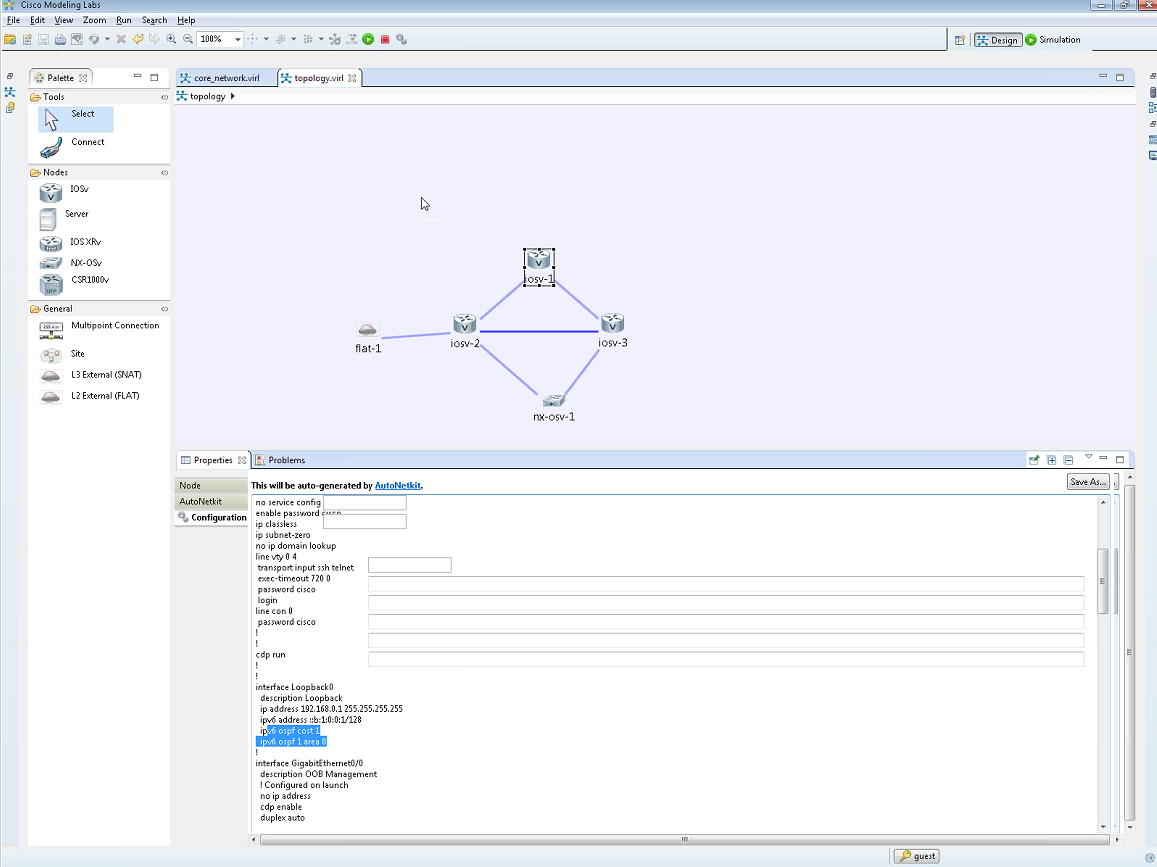
Task: Select the NX-OSv node in the palette
Action: [70, 263]
